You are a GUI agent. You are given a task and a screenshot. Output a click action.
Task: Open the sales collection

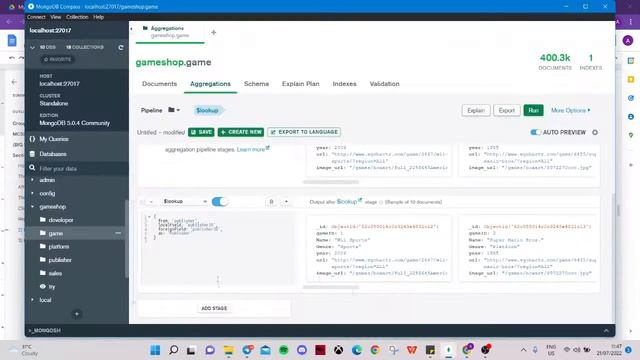tap(56, 273)
